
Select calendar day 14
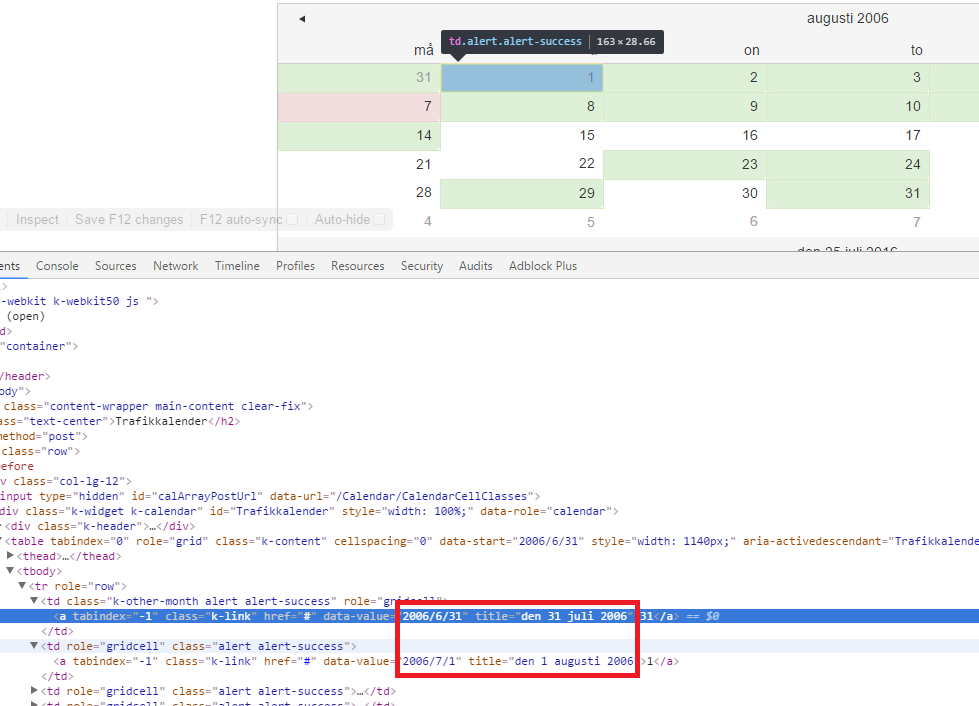click(x=360, y=135)
